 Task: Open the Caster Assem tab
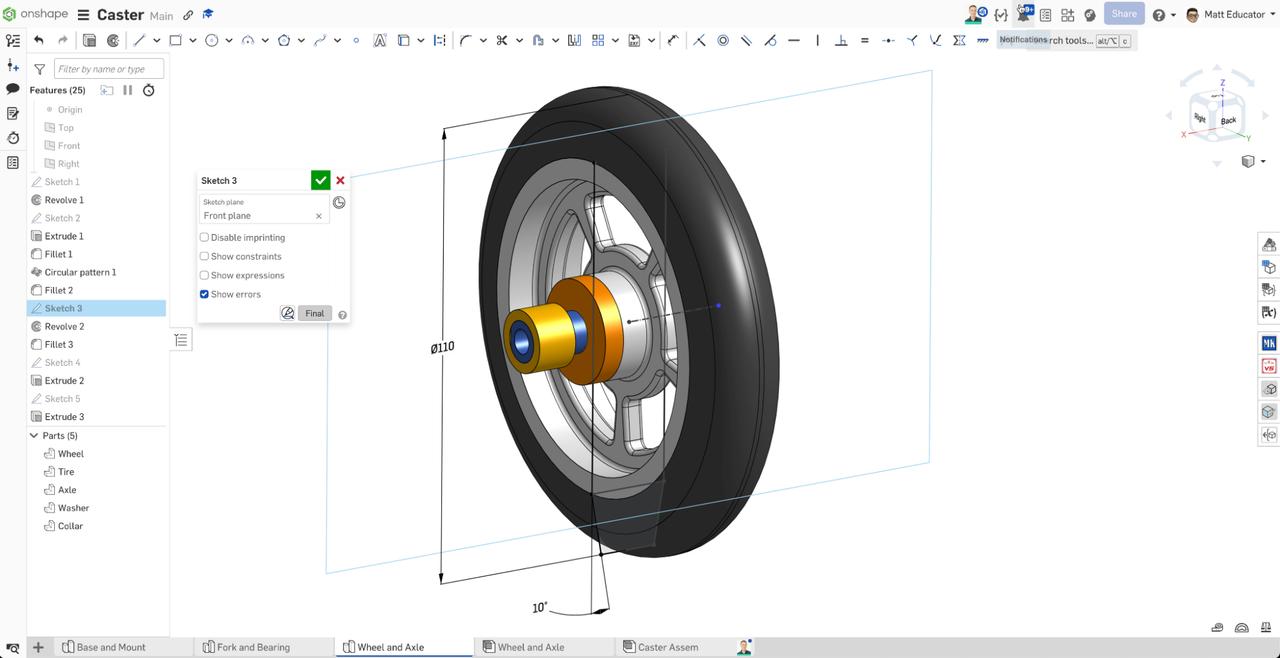click(662, 647)
